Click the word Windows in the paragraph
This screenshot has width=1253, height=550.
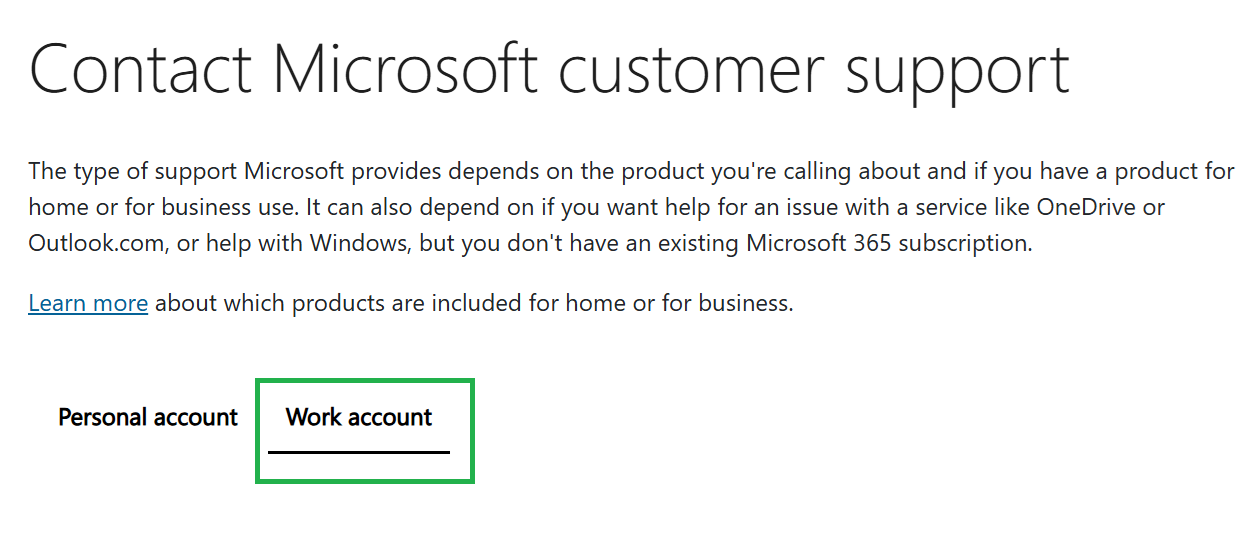click(355, 243)
